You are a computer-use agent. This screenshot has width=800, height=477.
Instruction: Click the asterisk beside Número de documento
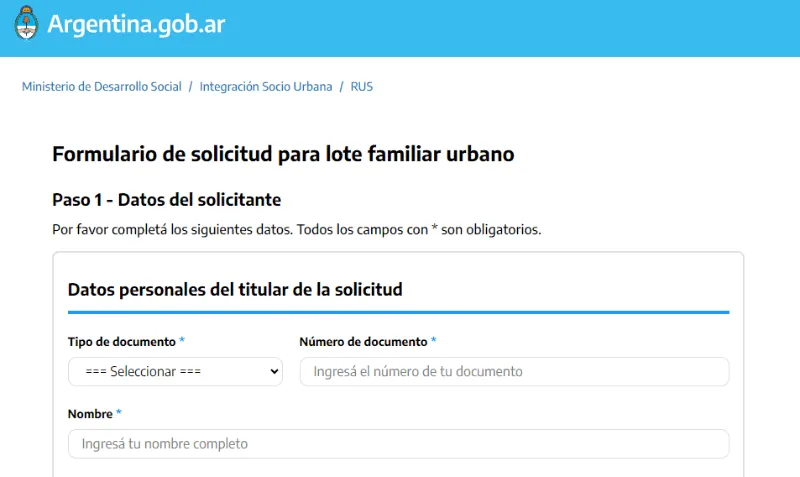(x=434, y=342)
